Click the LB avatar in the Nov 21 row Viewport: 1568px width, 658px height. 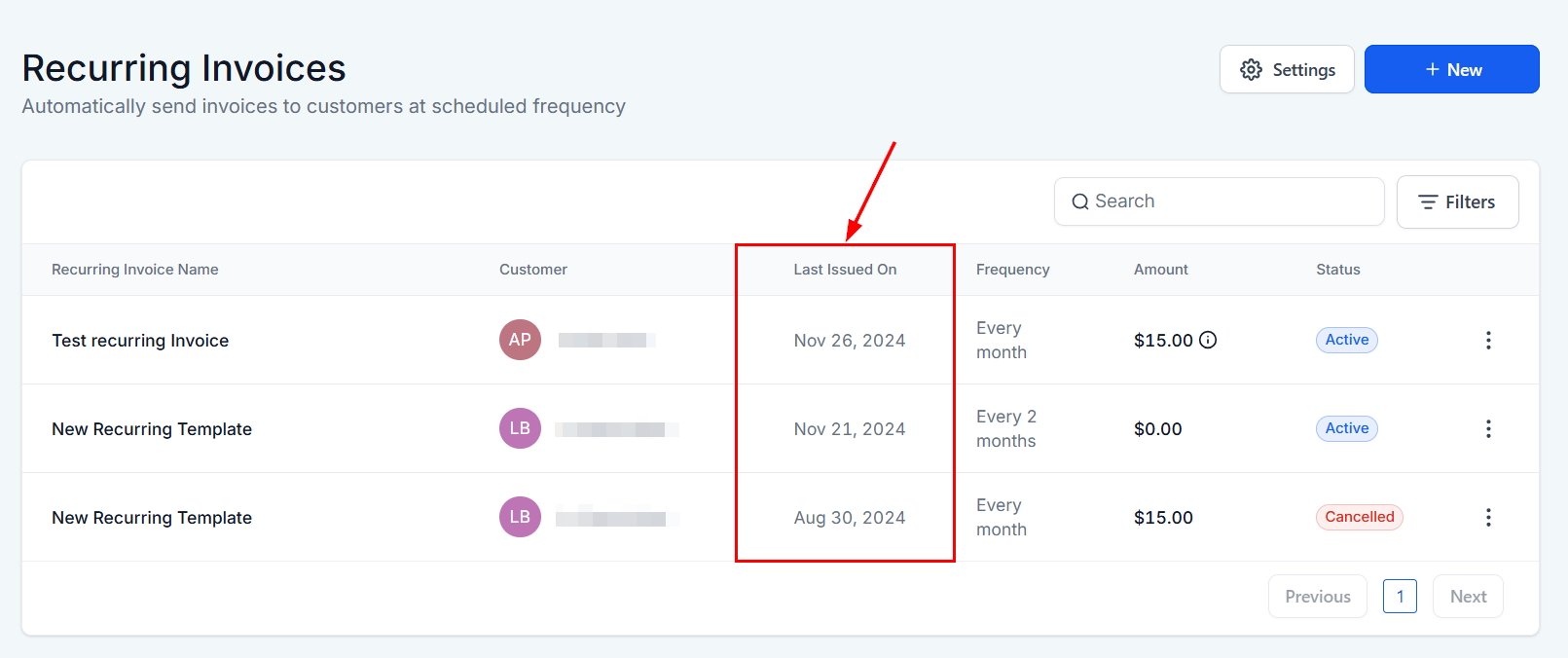click(520, 428)
